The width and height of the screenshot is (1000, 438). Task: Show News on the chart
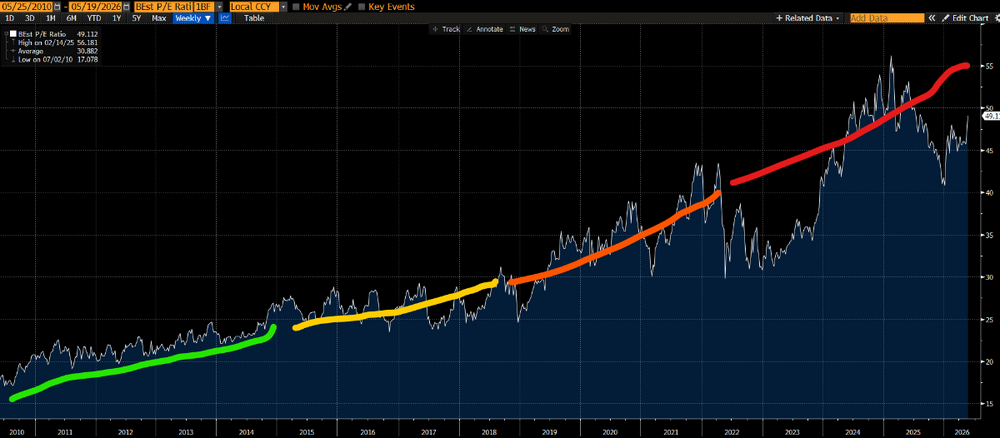point(522,29)
